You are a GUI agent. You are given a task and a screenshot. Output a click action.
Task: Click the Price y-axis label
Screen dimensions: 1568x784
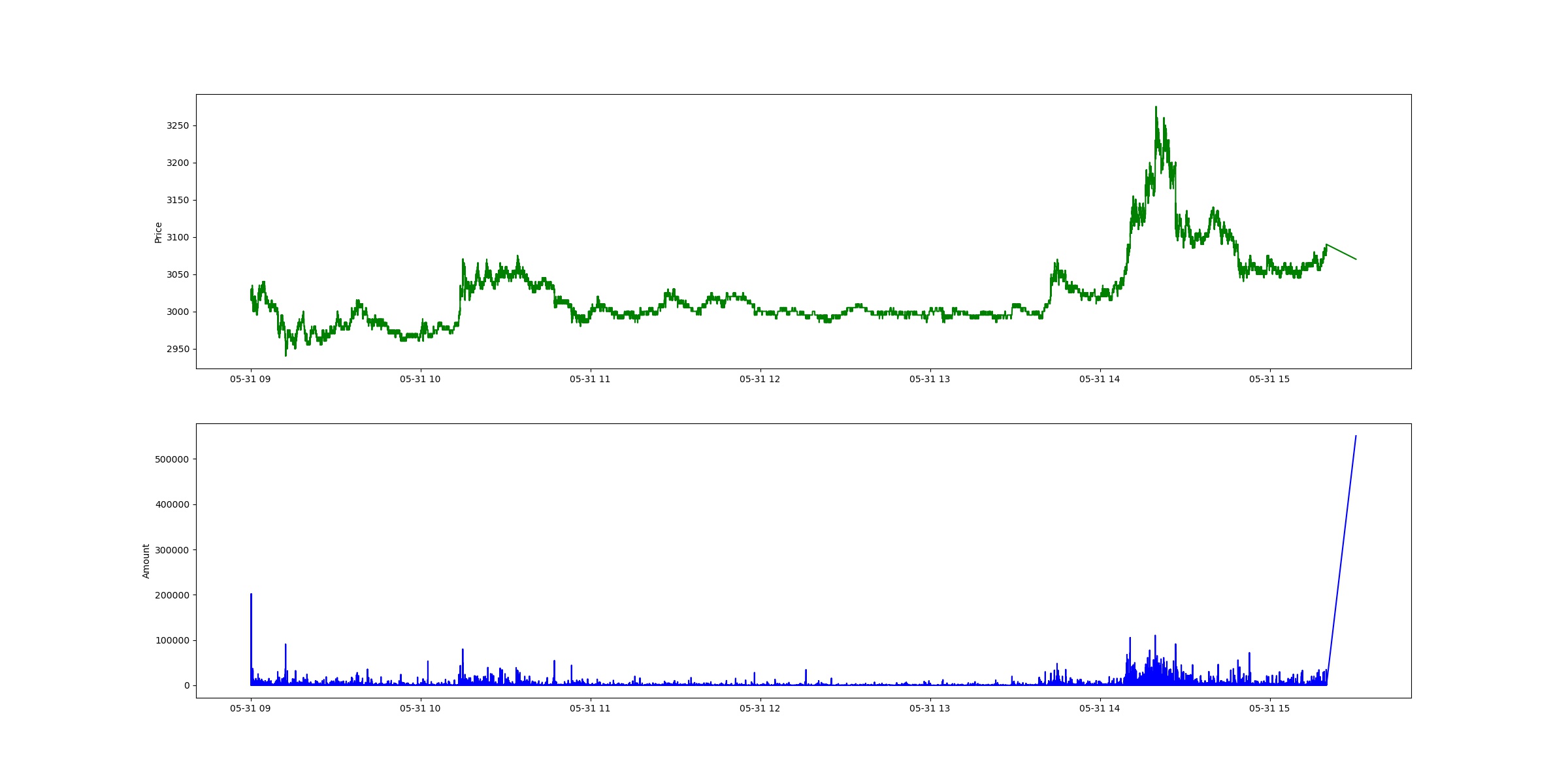(158, 233)
